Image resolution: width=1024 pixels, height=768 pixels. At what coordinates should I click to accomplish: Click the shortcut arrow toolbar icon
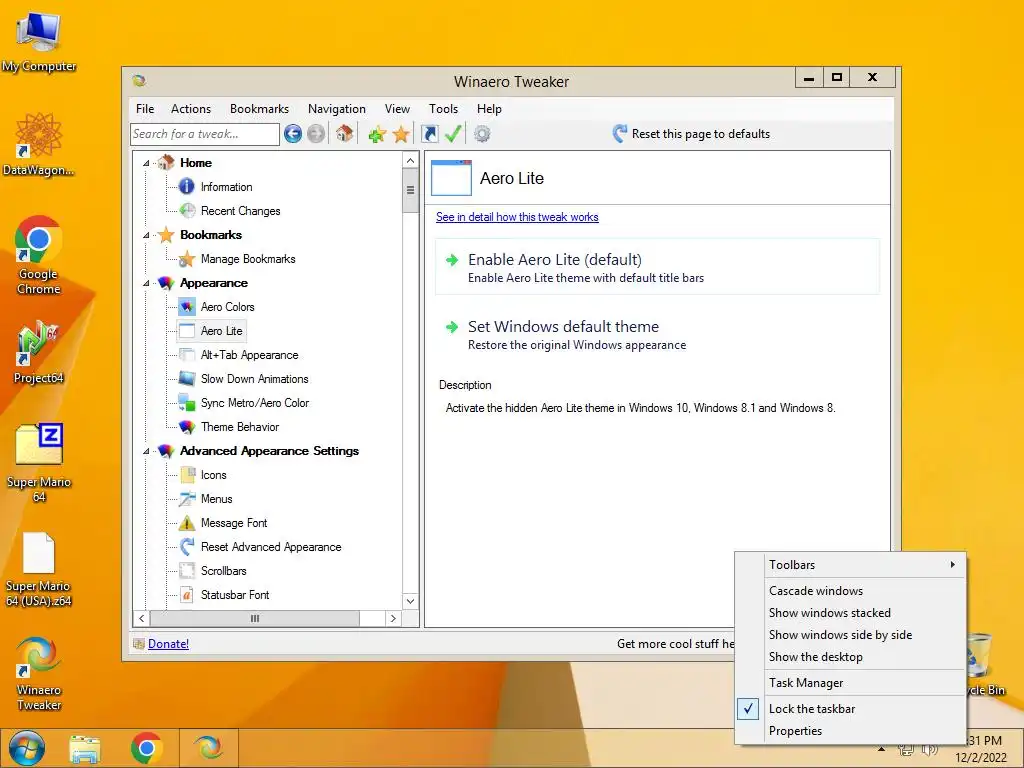tap(430, 134)
